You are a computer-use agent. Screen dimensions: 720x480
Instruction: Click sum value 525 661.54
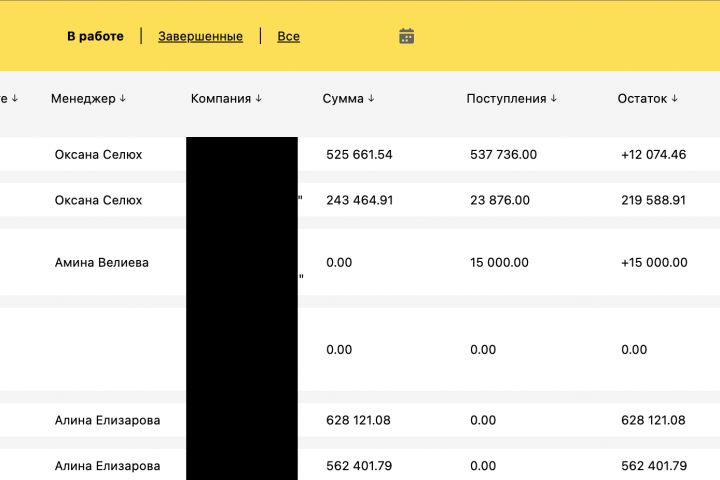tap(359, 155)
